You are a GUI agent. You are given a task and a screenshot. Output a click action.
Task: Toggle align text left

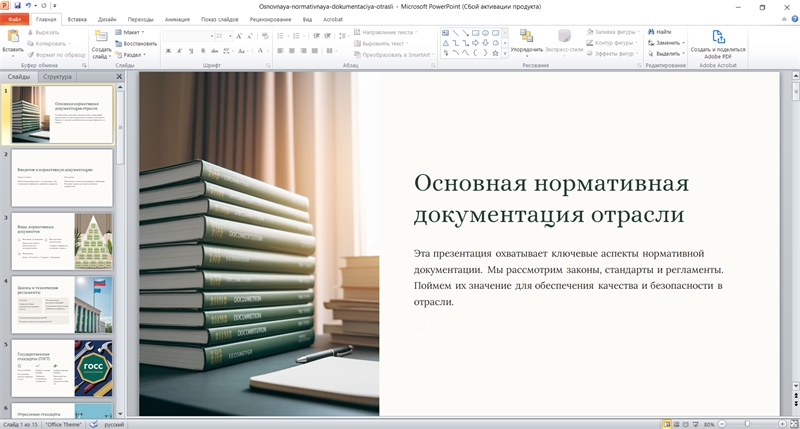280,51
